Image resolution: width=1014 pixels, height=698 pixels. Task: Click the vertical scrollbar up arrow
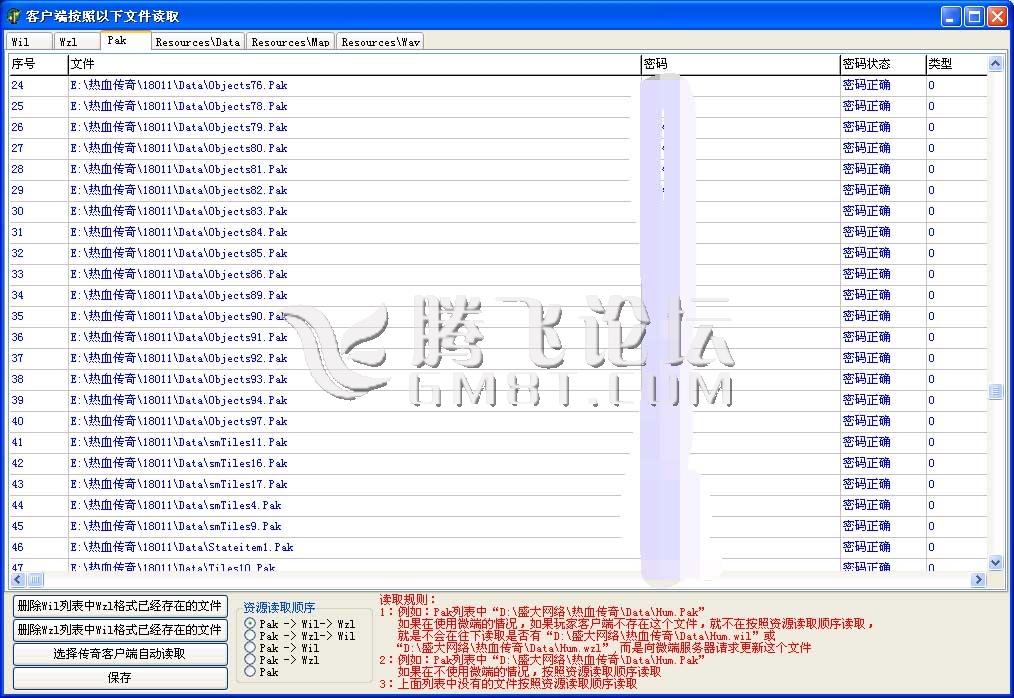pos(995,64)
